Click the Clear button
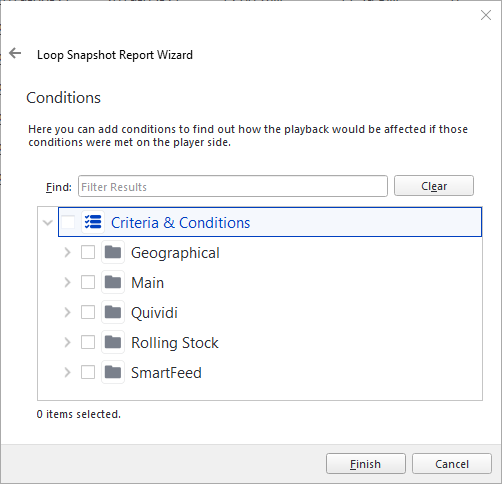The width and height of the screenshot is (502, 484). [x=434, y=186]
